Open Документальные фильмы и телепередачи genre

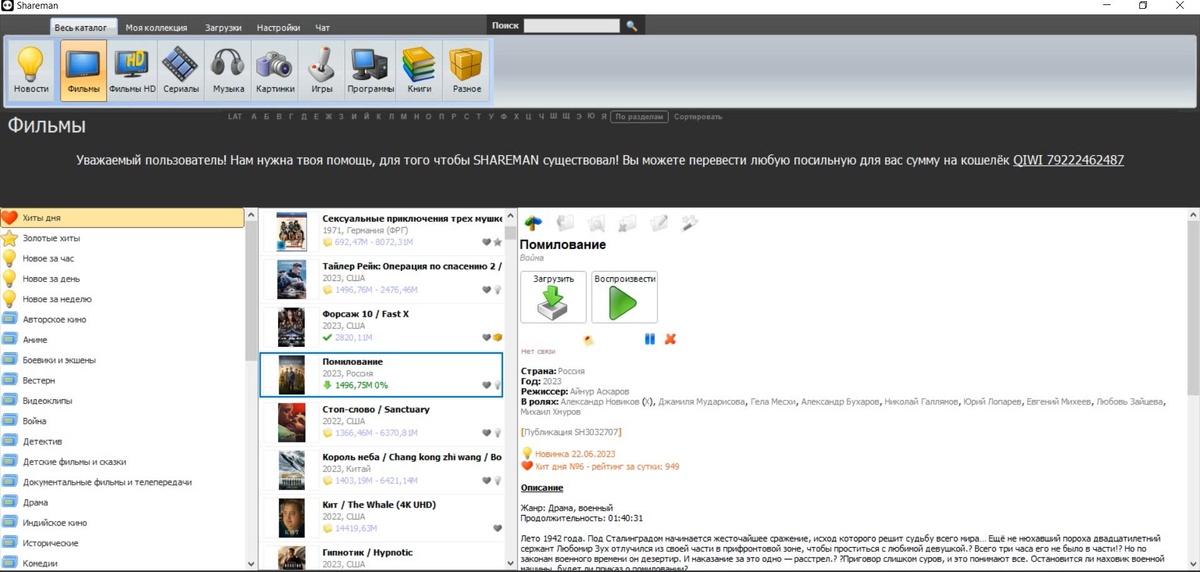click(122, 482)
